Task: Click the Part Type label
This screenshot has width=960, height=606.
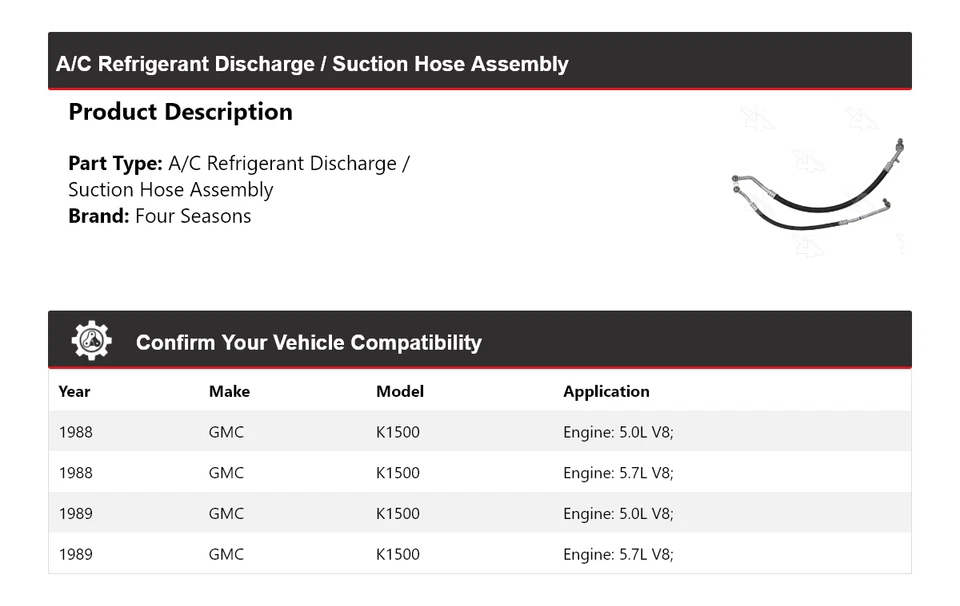Action: 115,163
